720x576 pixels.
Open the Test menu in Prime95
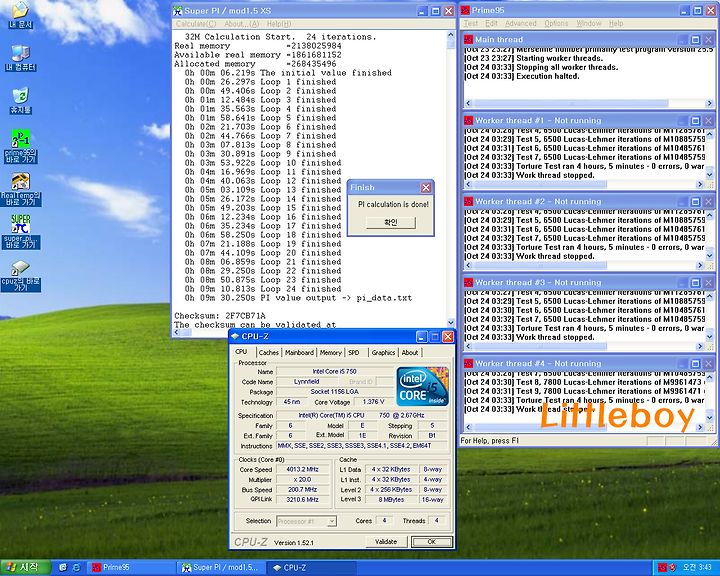pyautogui.click(x=470, y=23)
